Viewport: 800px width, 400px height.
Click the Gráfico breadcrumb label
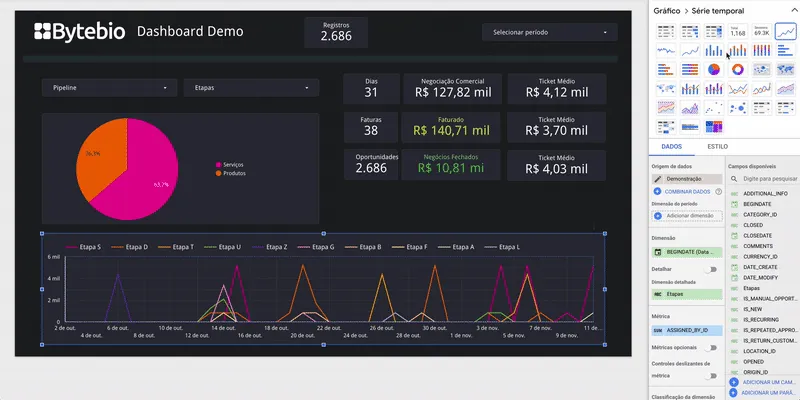coord(666,11)
